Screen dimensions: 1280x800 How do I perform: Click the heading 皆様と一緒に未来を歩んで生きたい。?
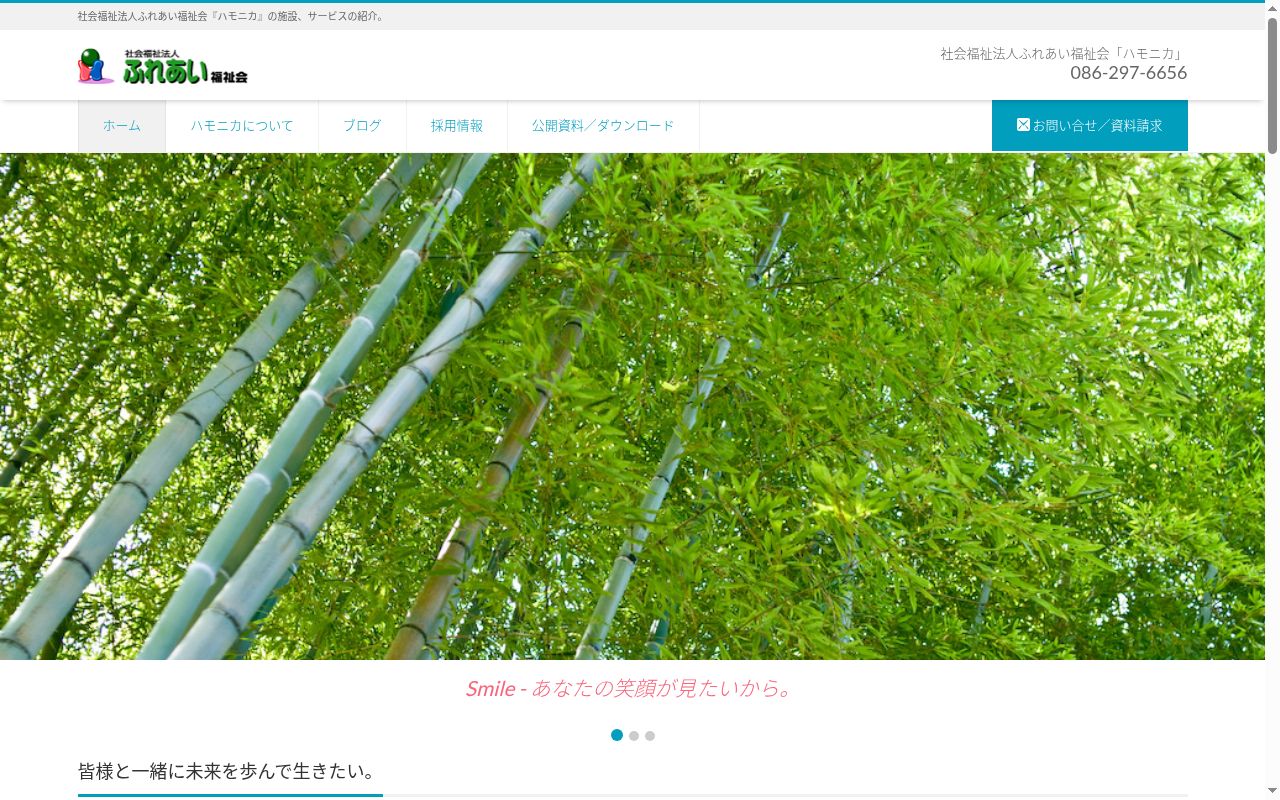click(228, 771)
